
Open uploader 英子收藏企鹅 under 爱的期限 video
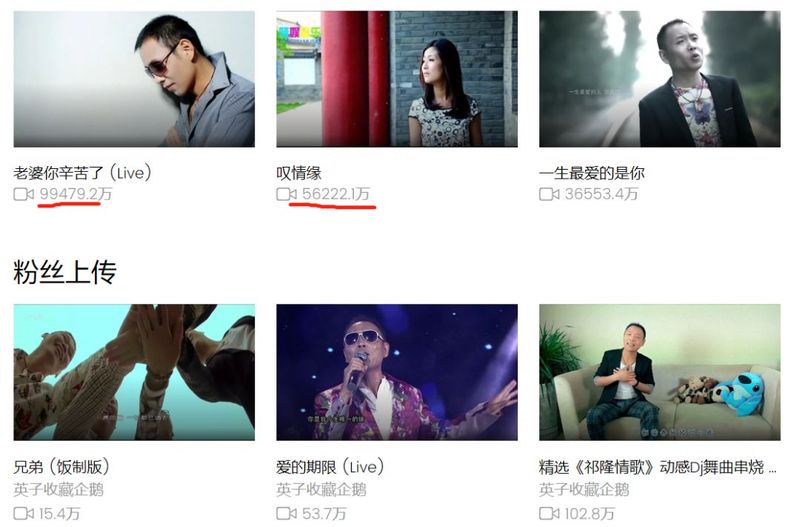click(321, 490)
